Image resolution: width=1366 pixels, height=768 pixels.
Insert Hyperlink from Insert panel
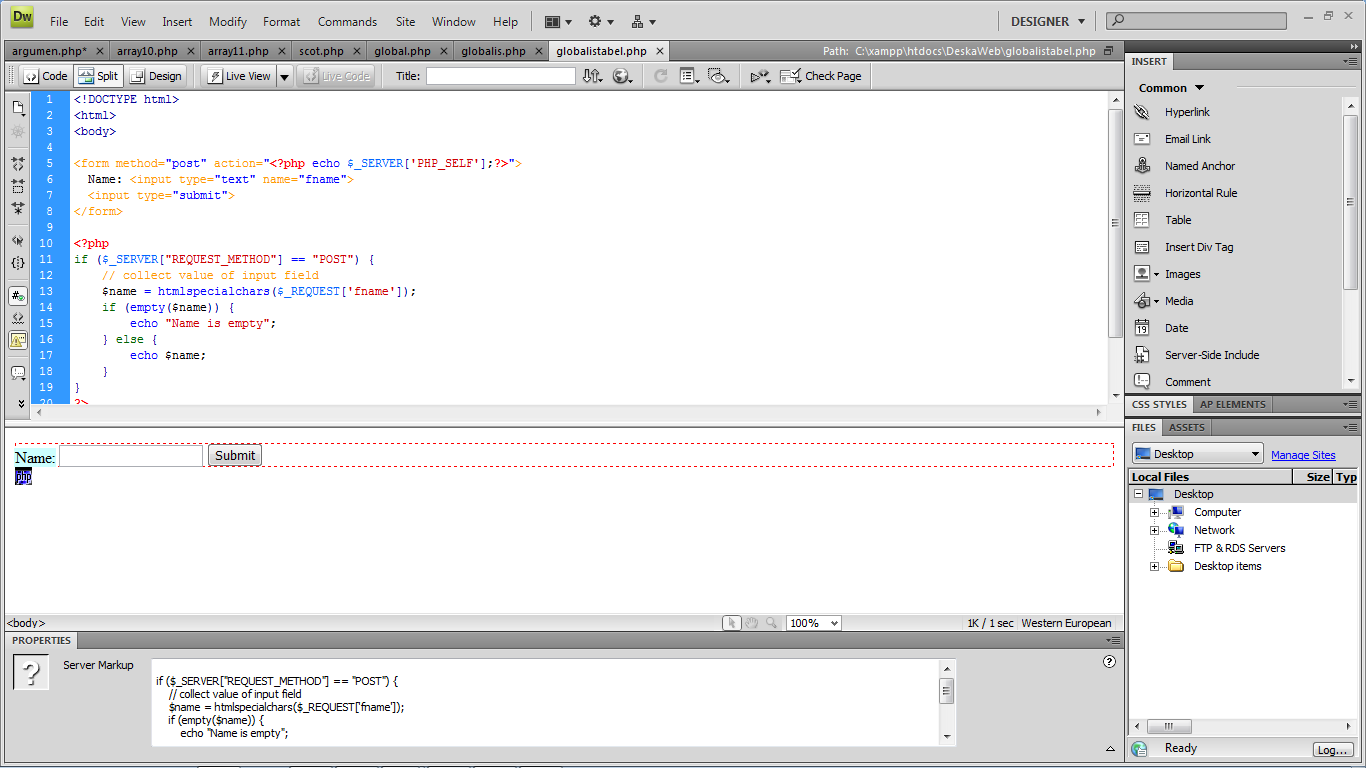coord(1187,112)
